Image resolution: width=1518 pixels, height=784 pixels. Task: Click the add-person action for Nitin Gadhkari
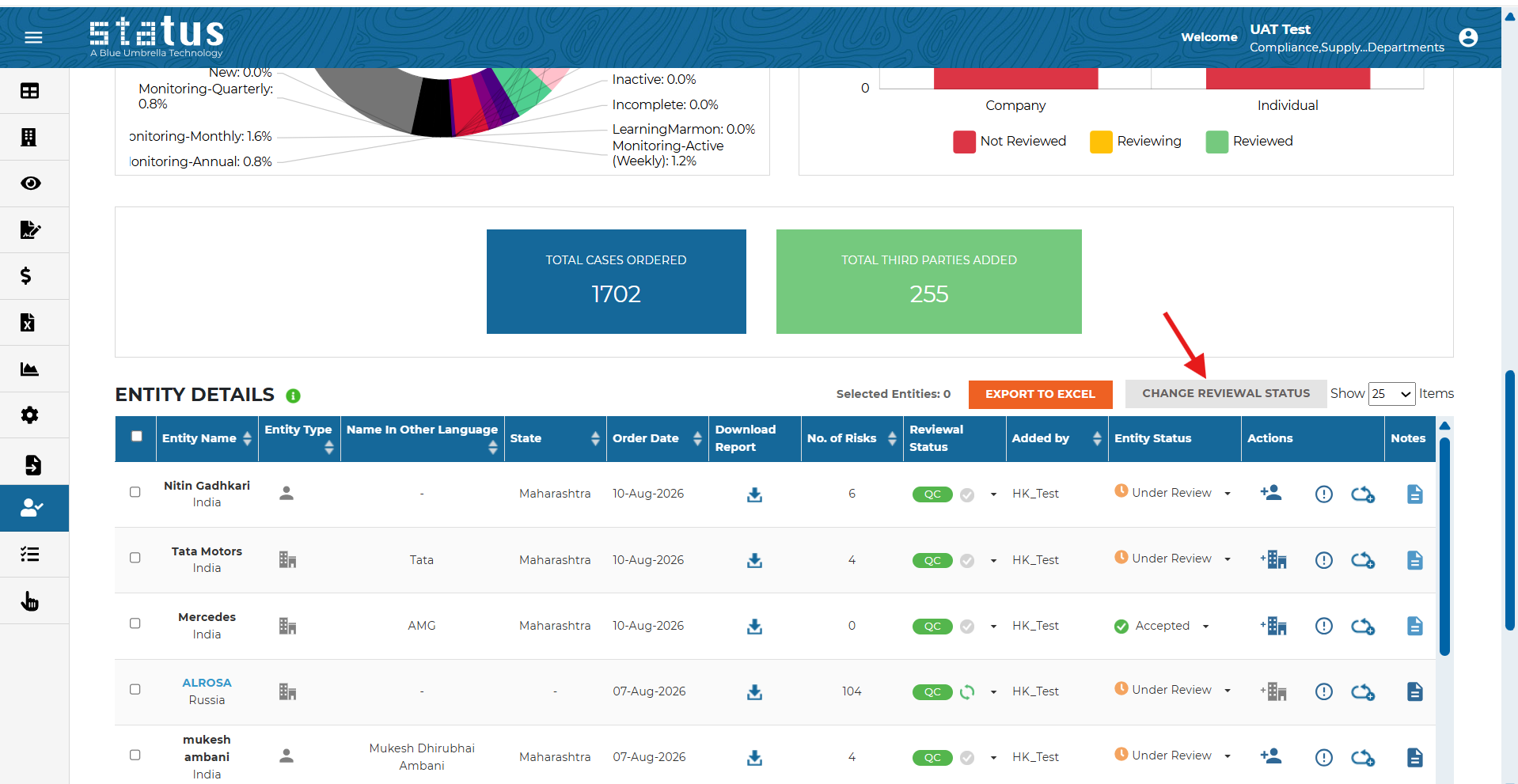pyautogui.click(x=1271, y=493)
